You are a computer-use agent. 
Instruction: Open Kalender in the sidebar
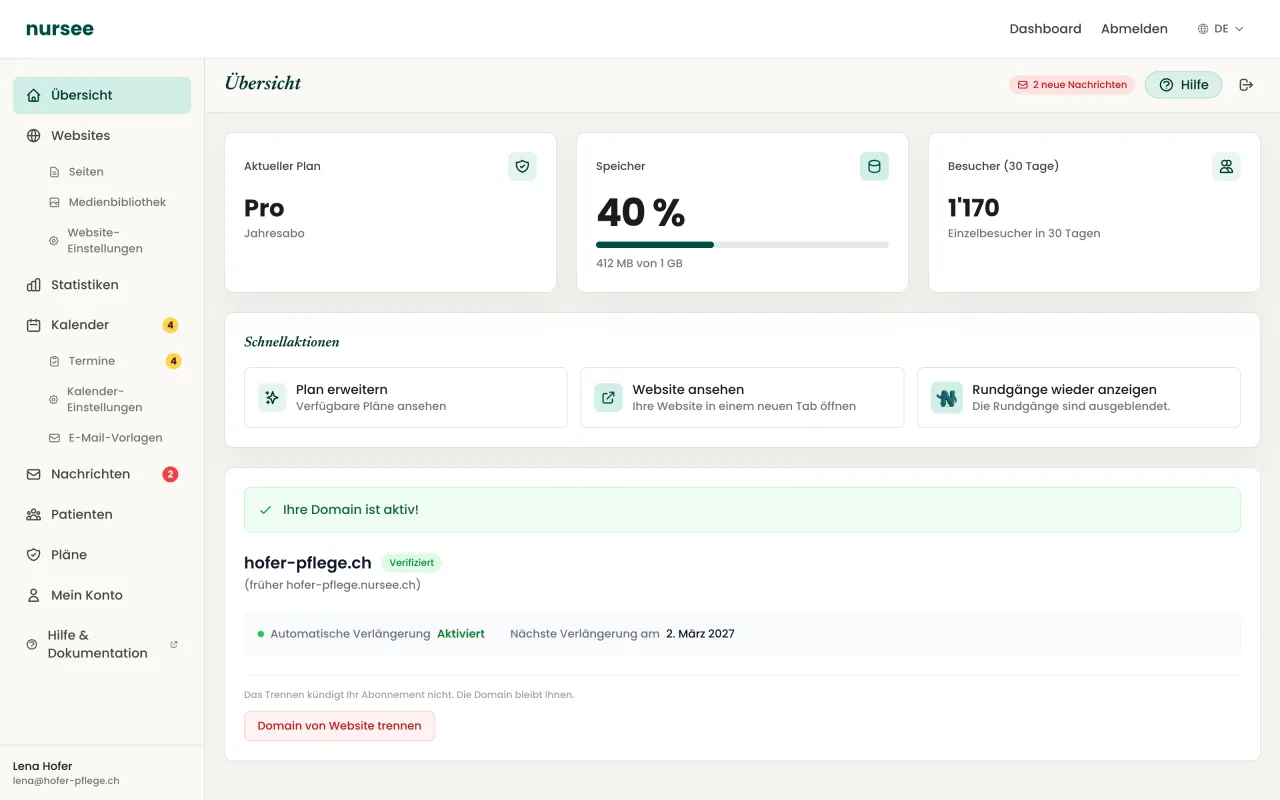click(x=102, y=325)
